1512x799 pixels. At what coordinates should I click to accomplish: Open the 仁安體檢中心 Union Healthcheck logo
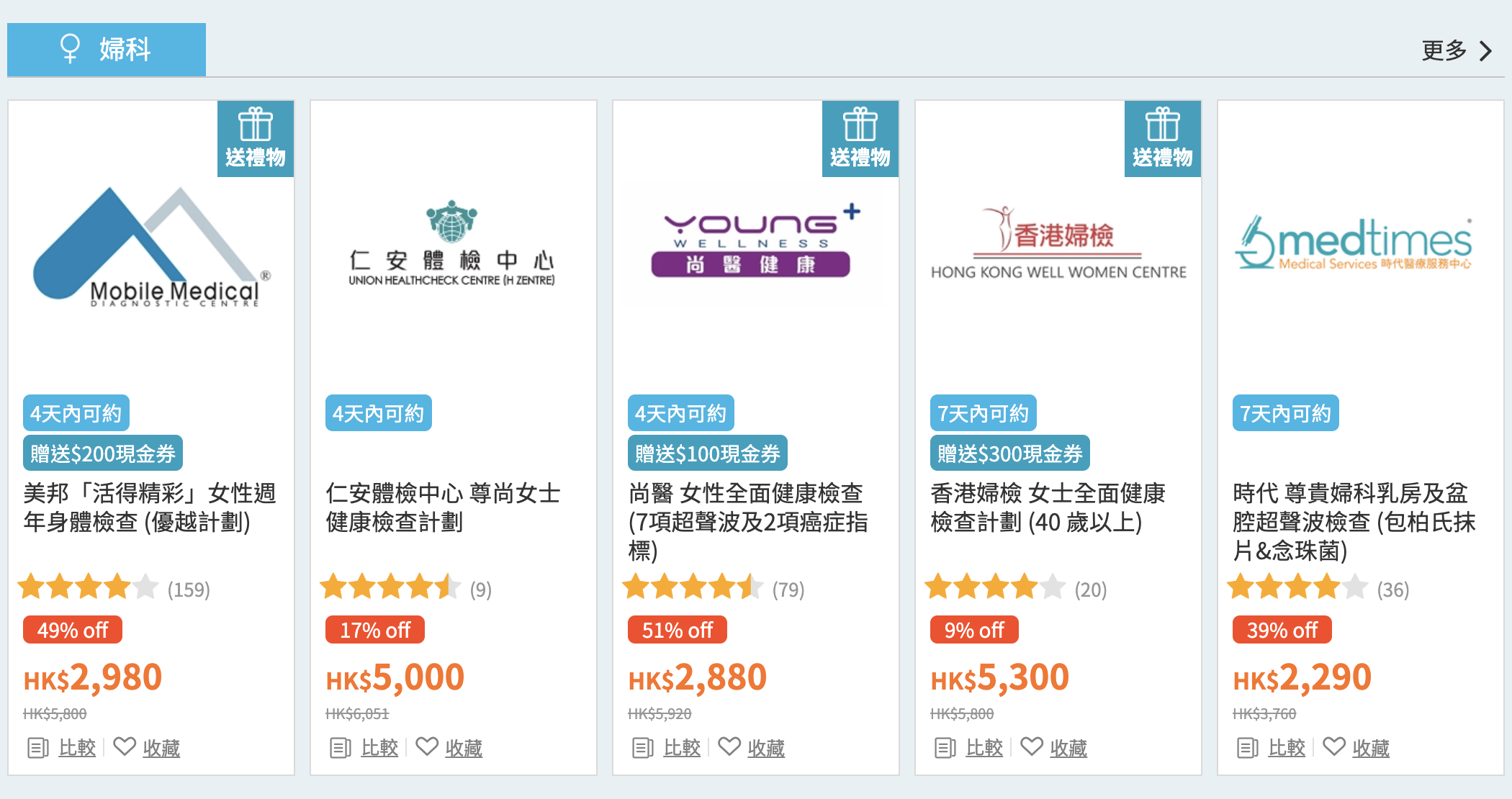coord(452,243)
